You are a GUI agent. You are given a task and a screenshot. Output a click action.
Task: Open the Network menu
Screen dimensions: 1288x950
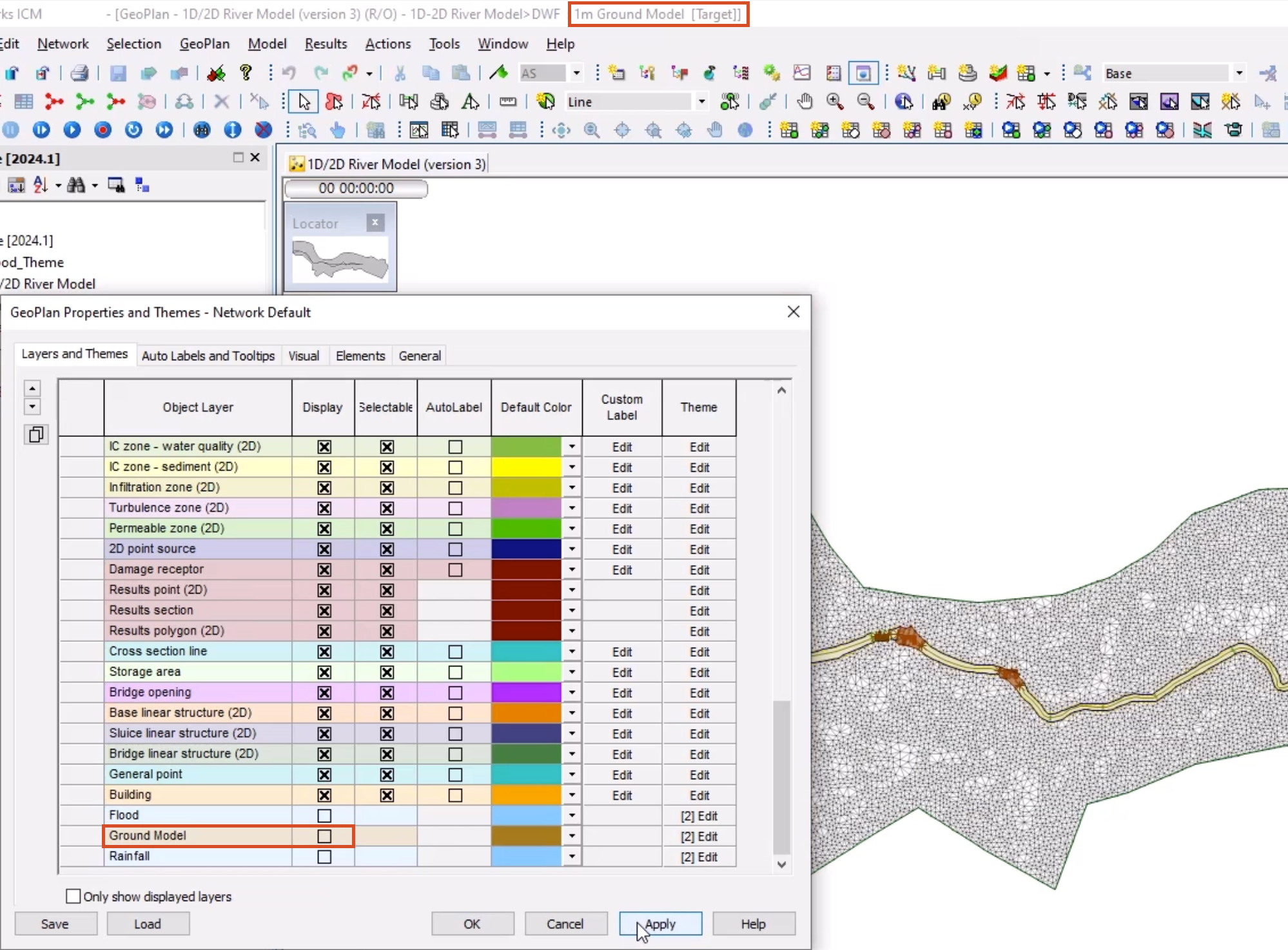click(x=62, y=43)
